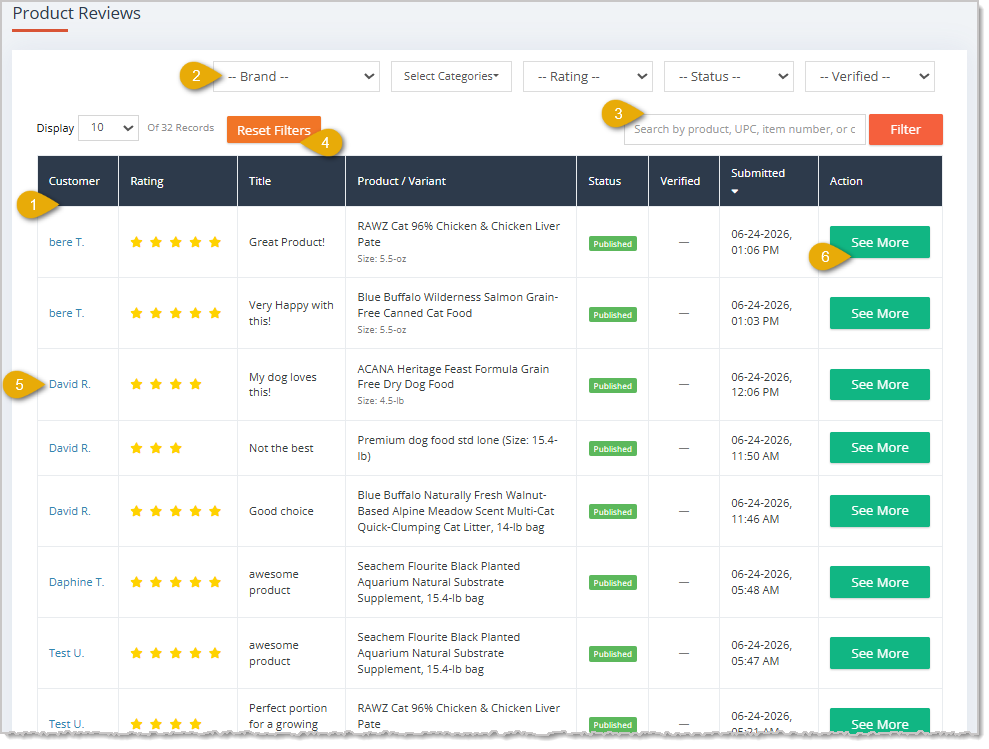Click the orange Filter button
989x749 pixels.
pyautogui.click(x=905, y=129)
